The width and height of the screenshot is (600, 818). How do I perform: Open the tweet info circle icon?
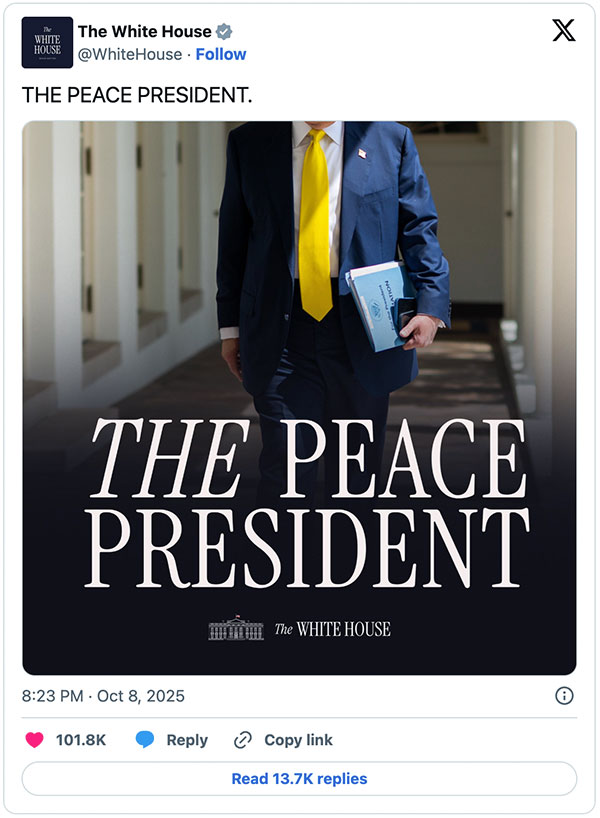pos(563,695)
